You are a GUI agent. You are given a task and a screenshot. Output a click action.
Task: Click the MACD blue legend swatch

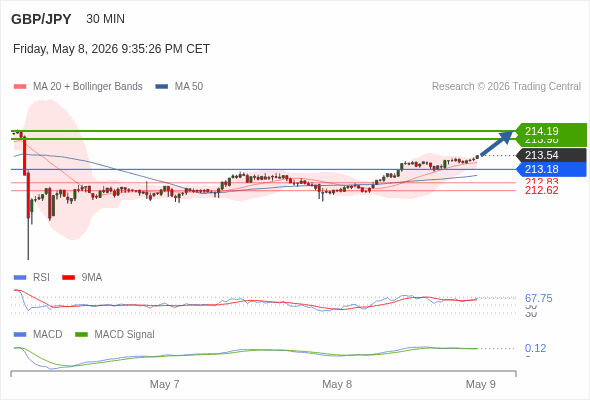click(x=20, y=335)
